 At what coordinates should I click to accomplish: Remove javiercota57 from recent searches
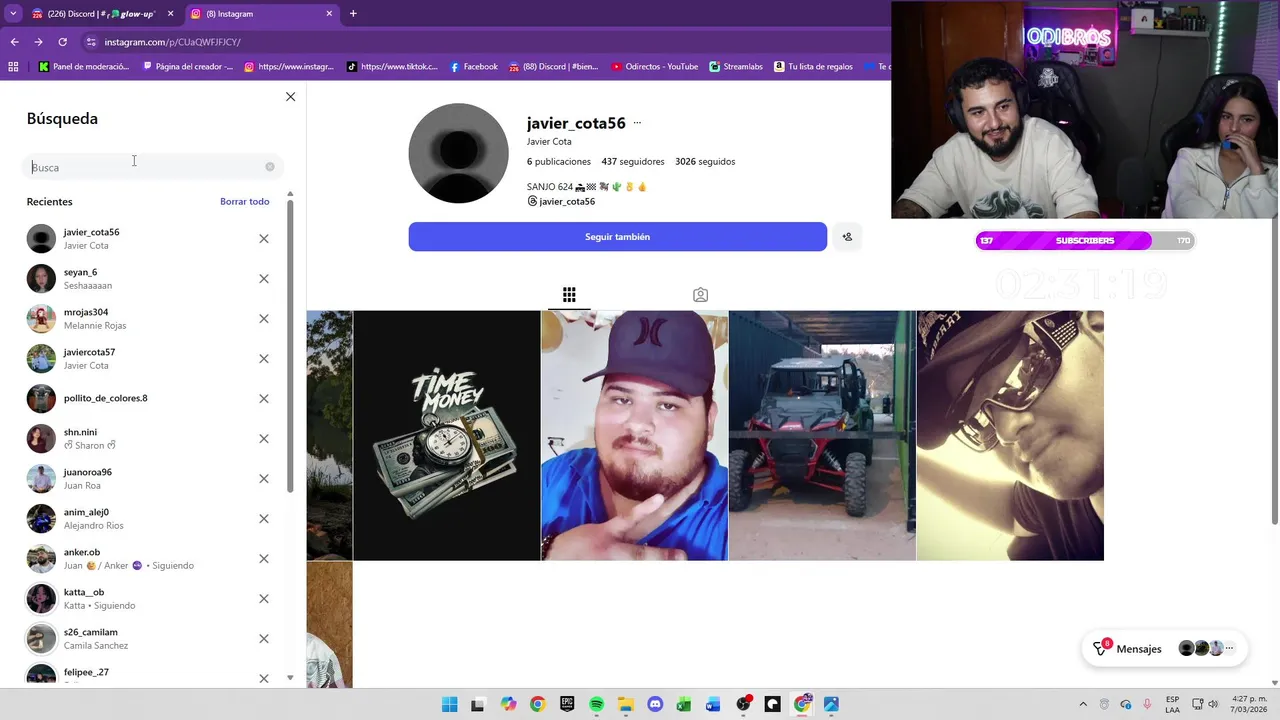[264, 359]
